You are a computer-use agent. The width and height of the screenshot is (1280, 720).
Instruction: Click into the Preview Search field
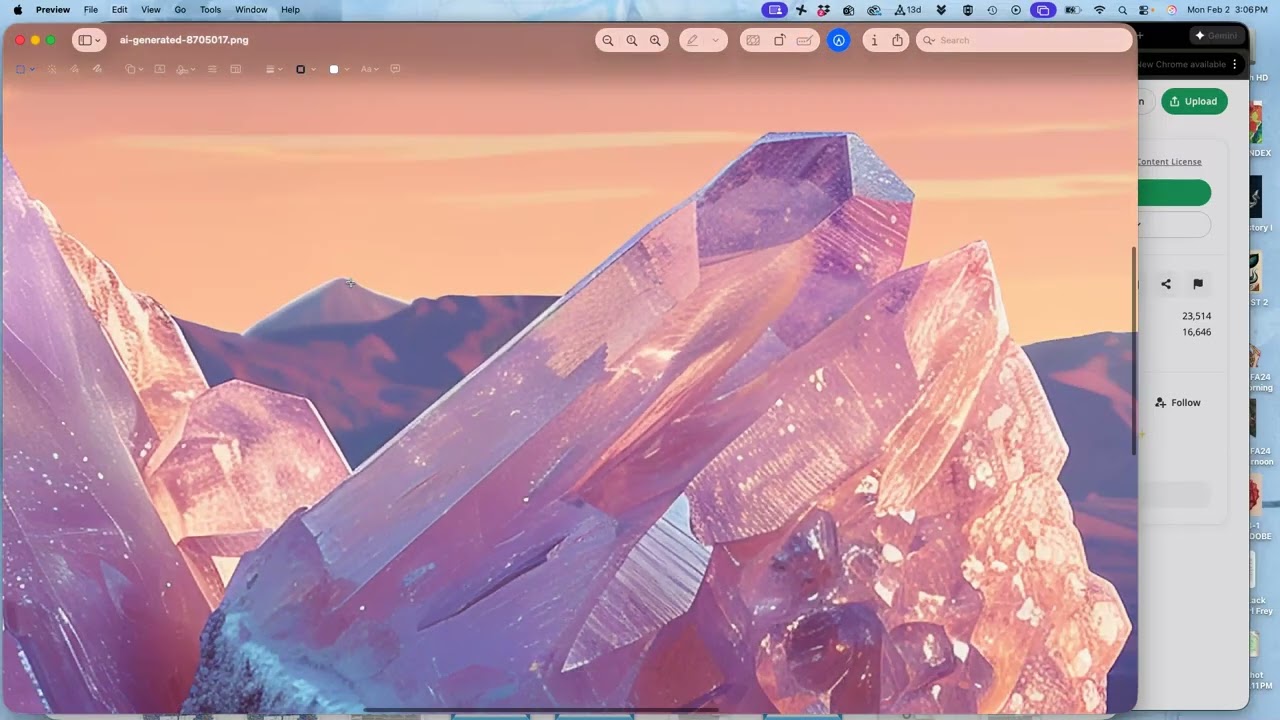click(1024, 40)
